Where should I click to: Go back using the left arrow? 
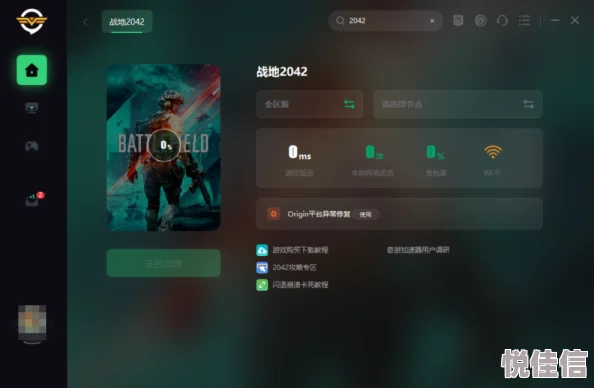coord(85,22)
